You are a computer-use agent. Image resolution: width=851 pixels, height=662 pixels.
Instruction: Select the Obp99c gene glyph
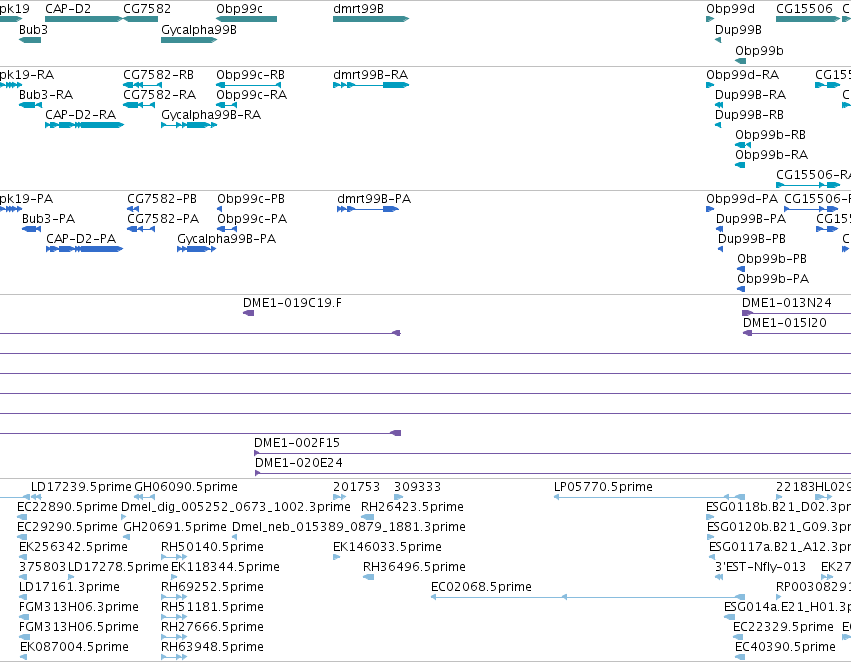pos(246,19)
